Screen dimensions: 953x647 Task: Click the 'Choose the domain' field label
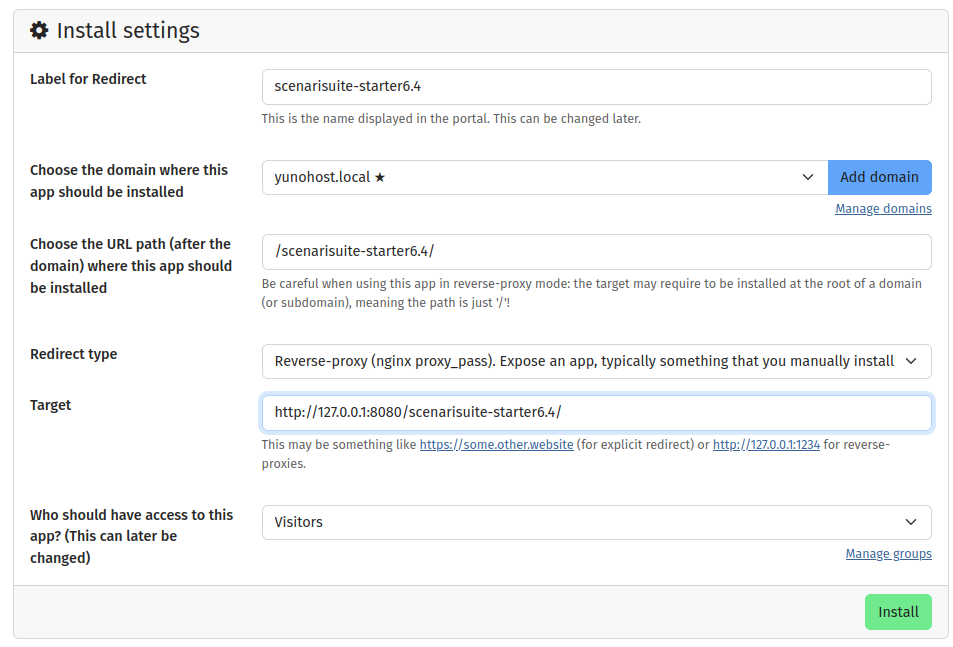click(128, 181)
